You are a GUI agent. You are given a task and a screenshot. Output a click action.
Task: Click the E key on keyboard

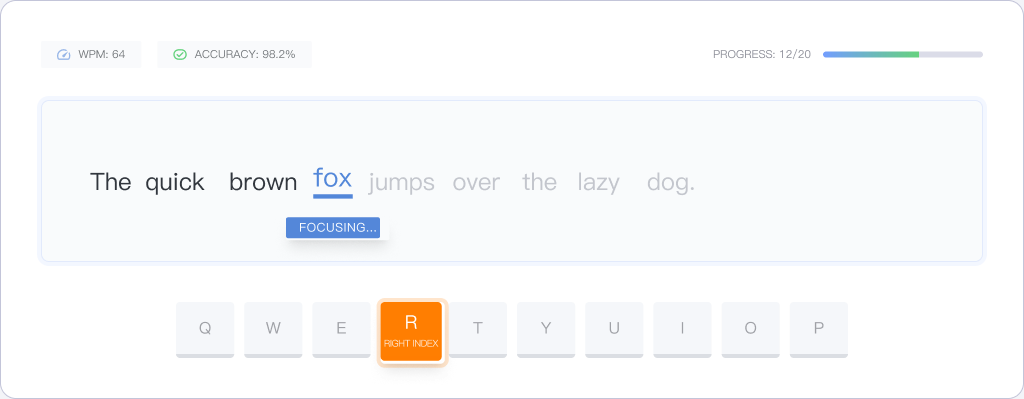pos(341,329)
